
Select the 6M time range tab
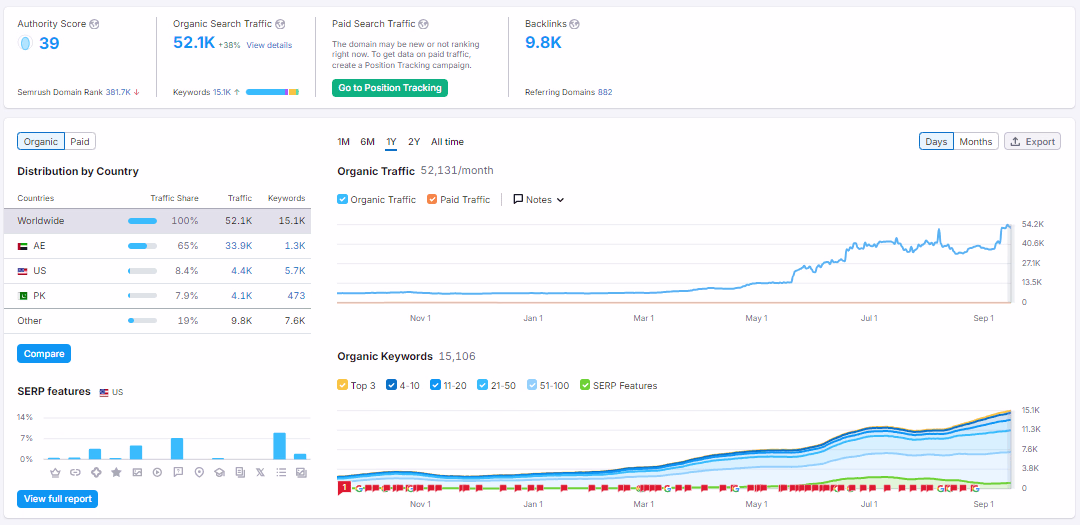[367, 142]
